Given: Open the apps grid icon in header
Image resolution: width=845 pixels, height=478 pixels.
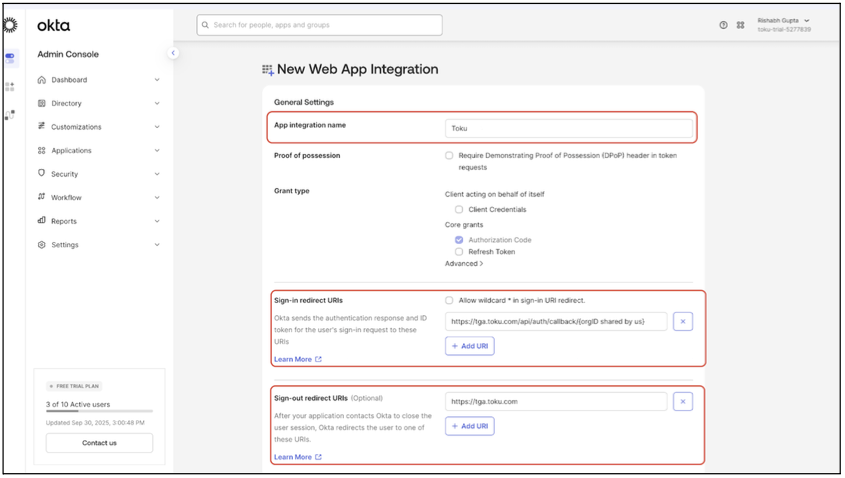Looking at the screenshot, I should pos(740,25).
